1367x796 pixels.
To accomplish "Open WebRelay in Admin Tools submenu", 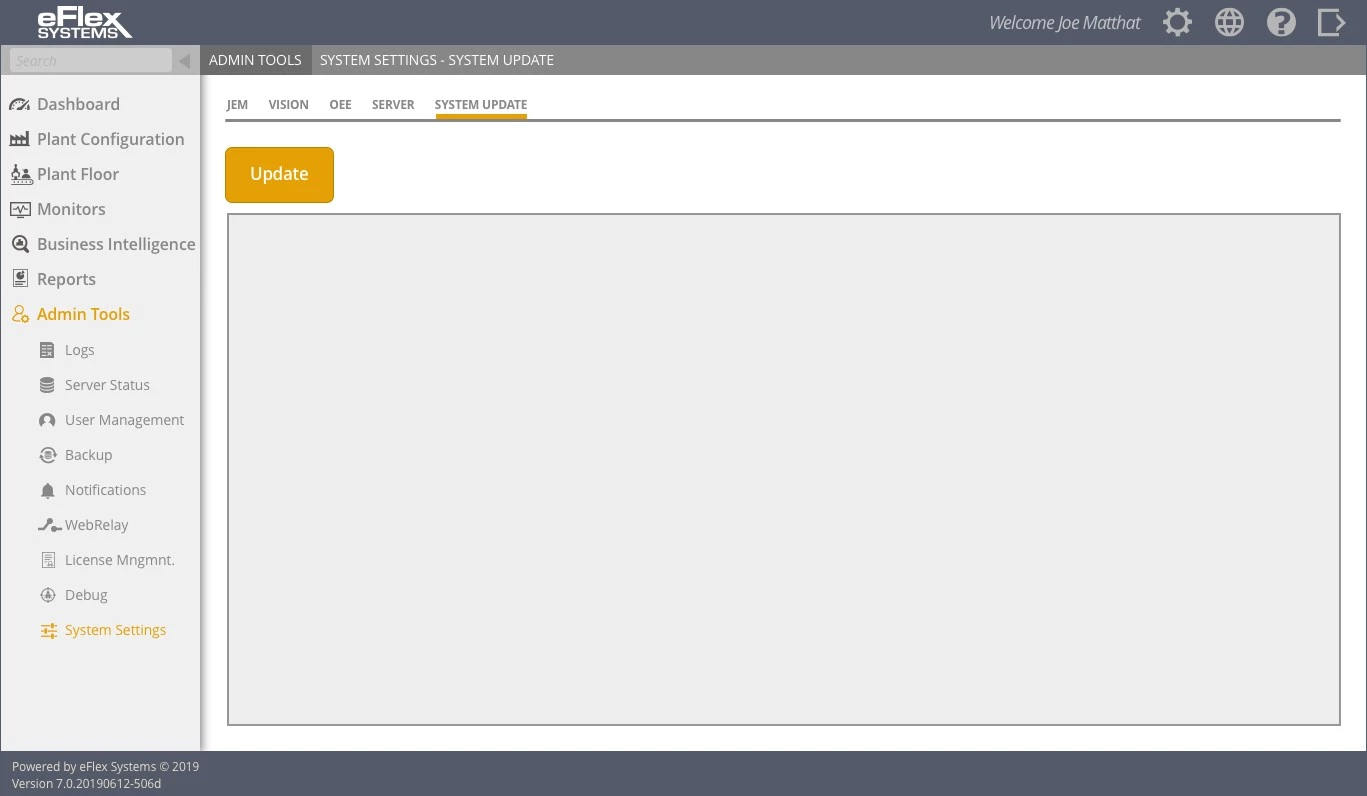I will click(x=96, y=525).
